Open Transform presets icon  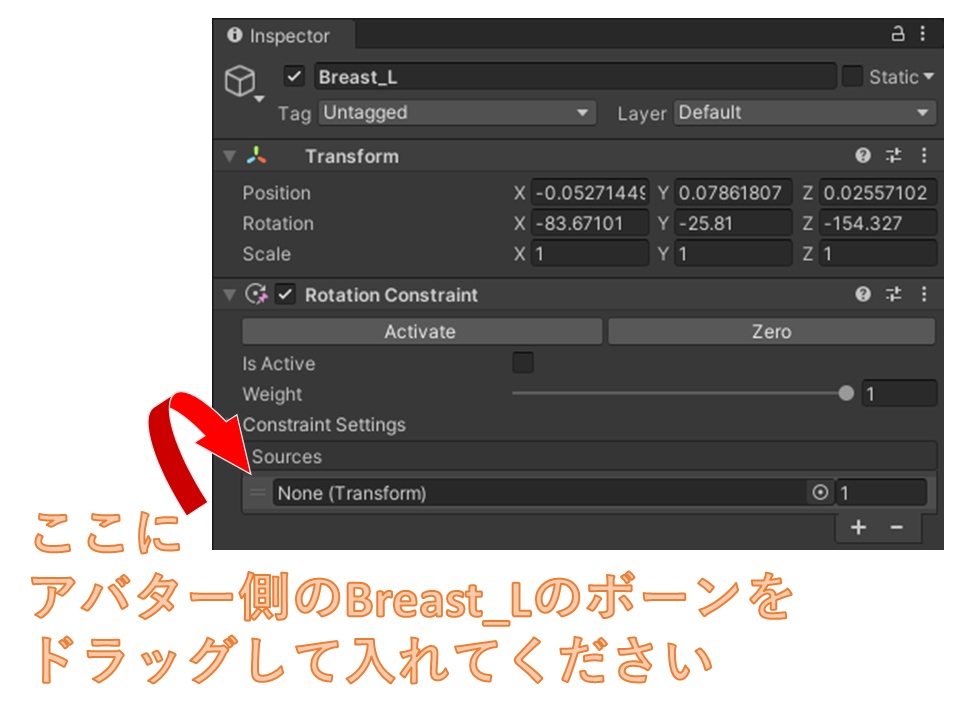pyautogui.click(x=894, y=156)
